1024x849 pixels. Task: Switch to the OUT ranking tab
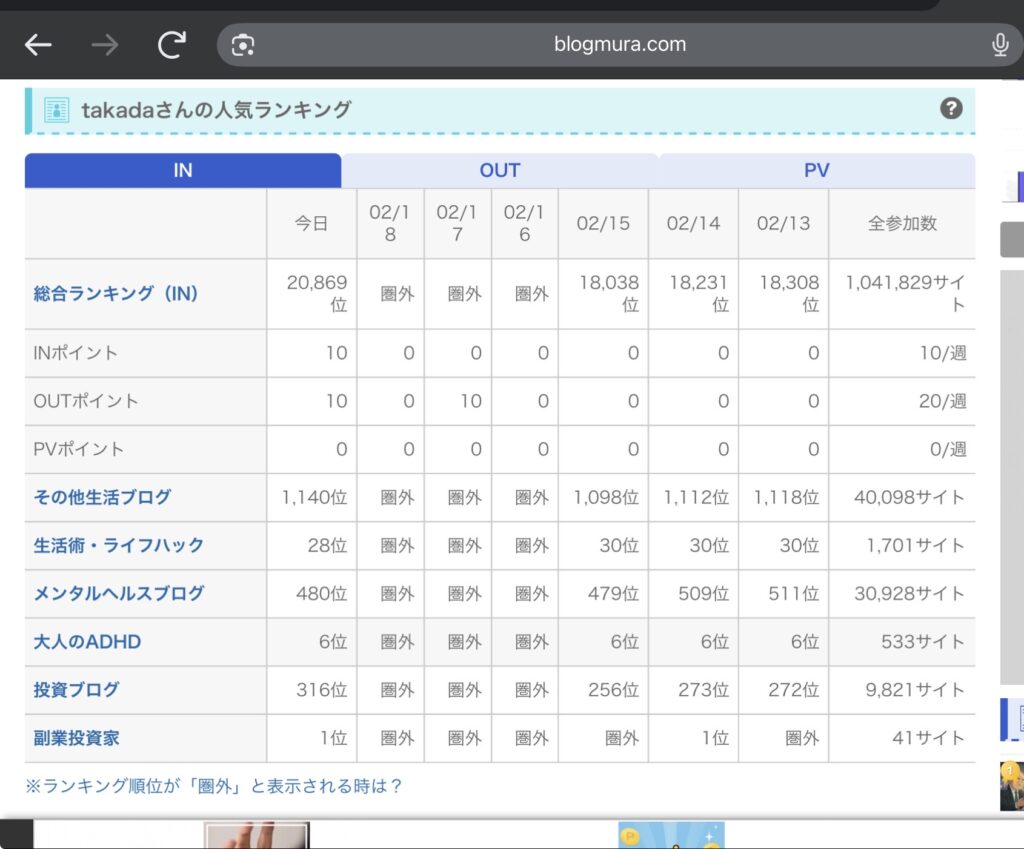pos(499,170)
